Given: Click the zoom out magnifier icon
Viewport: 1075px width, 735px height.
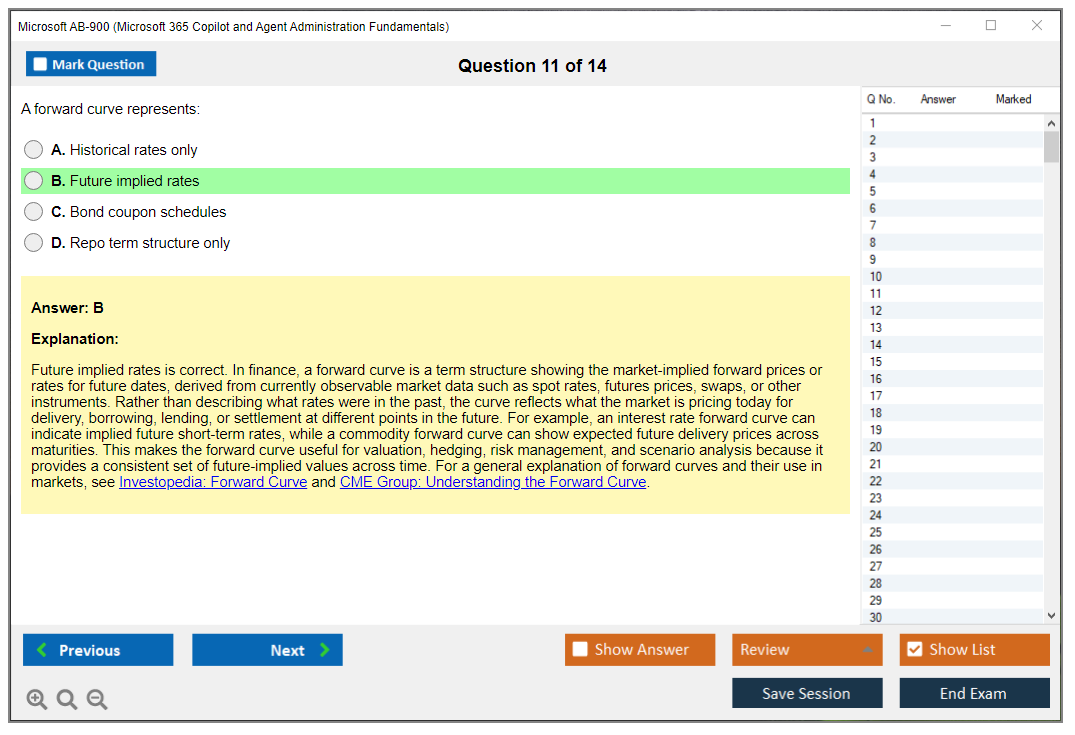Looking at the screenshot, I should tap(97, 699).
